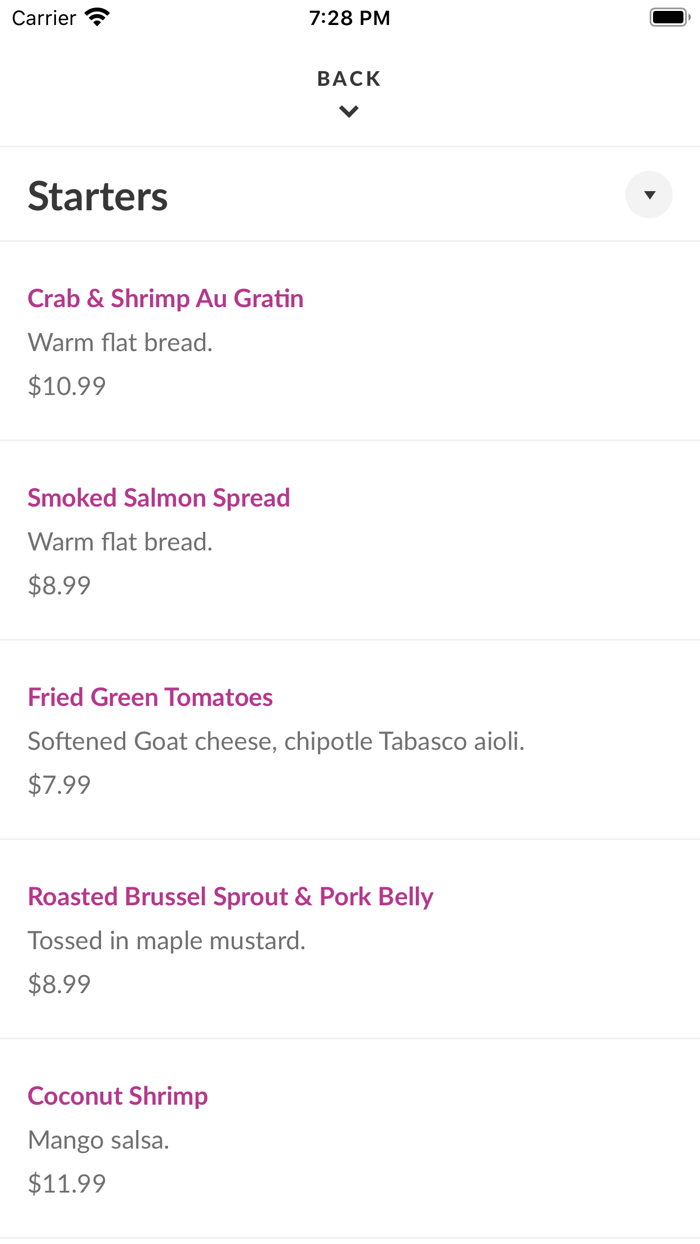View the Fried Green Tomatoes dish

click(150, 697)
